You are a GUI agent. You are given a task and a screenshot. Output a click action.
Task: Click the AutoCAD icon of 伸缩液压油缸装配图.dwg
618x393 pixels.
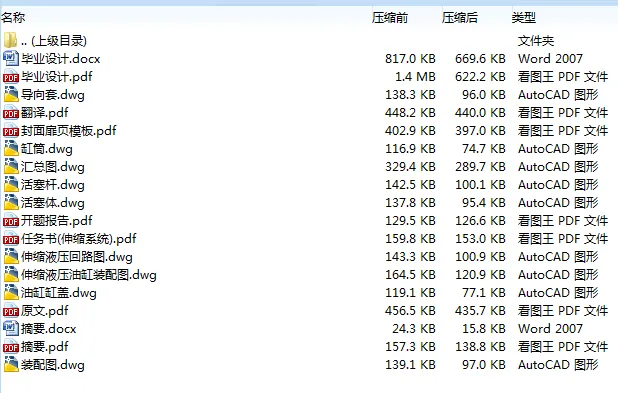11,275
